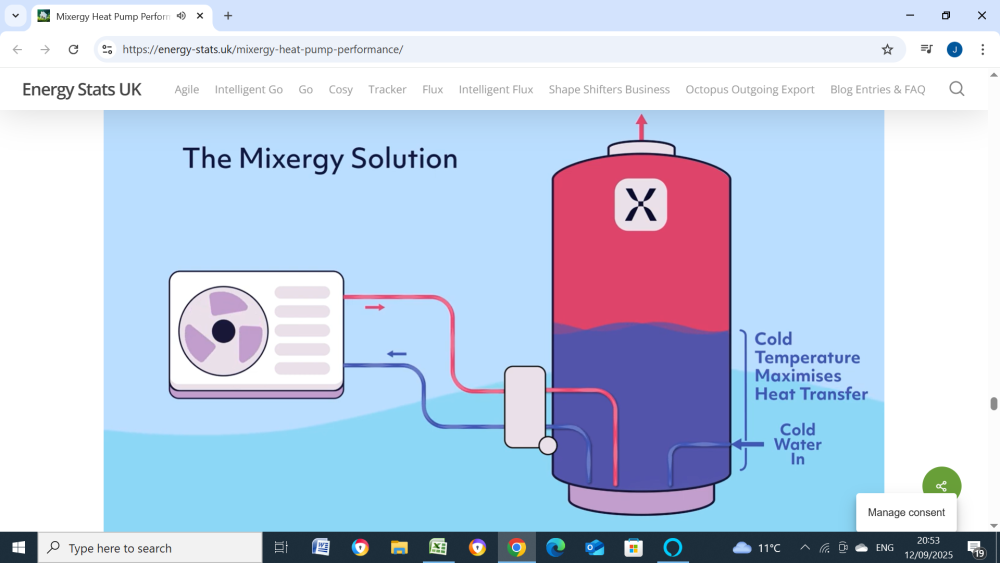Open Task View on the taskbar

[281, 547]
